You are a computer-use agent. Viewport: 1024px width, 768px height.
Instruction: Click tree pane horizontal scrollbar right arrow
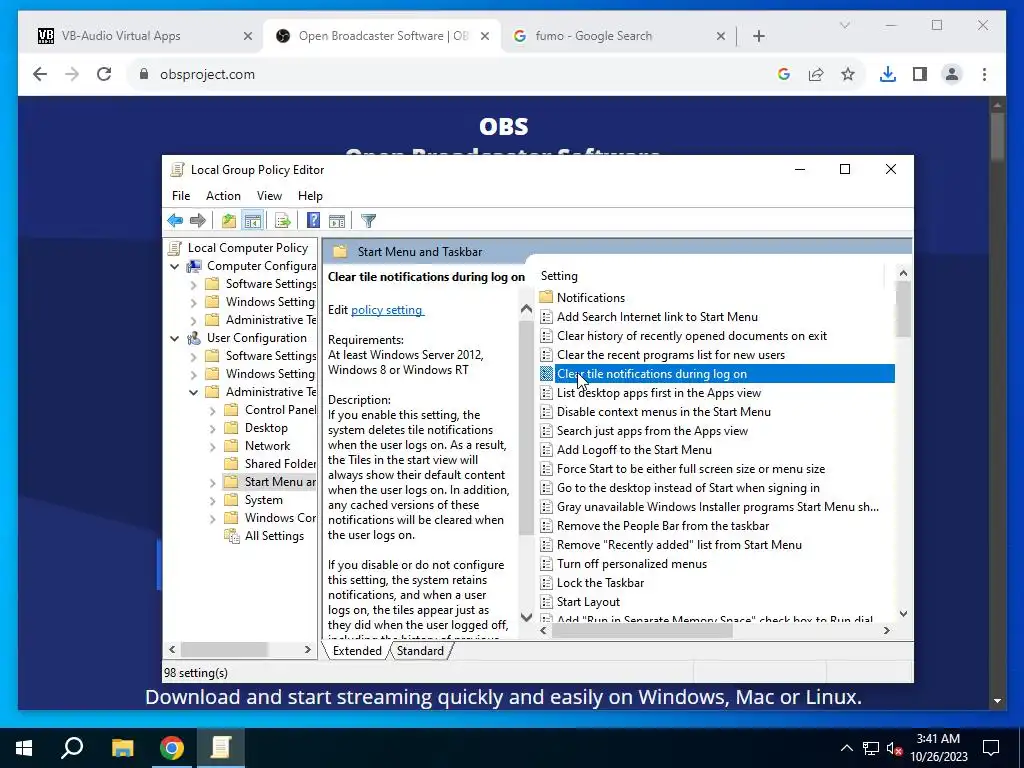pyautogui.click(x=308, y=650)
